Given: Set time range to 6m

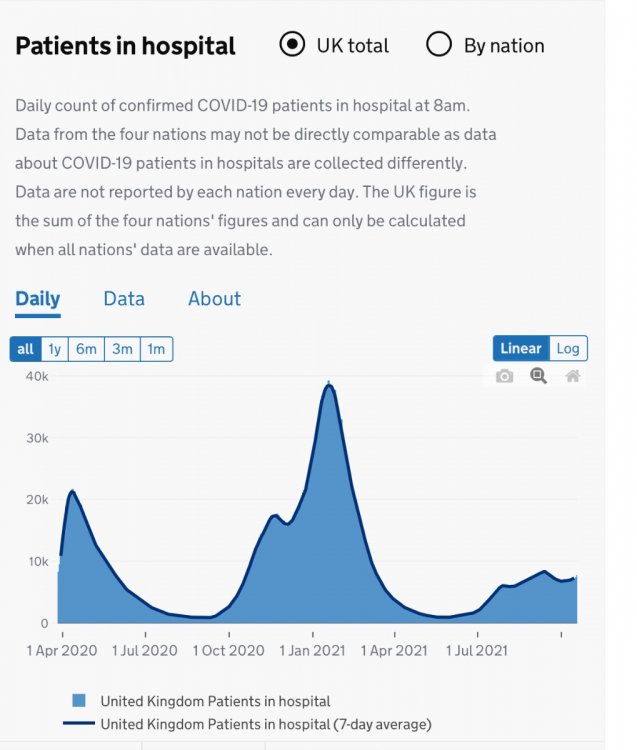Looking at the screenshot, I should pyautogui.click(x=87, y=349).
